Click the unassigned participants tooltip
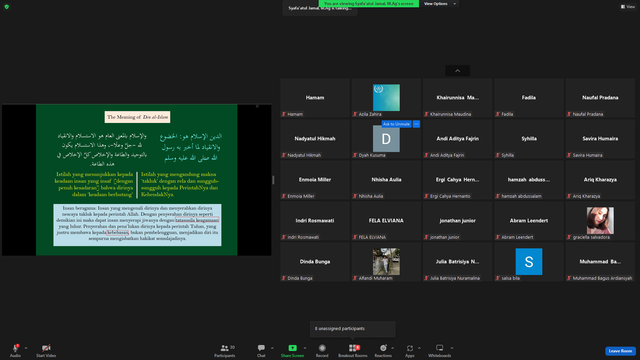The height and width of the screenshot is (360, 640). tap(353, 329)
